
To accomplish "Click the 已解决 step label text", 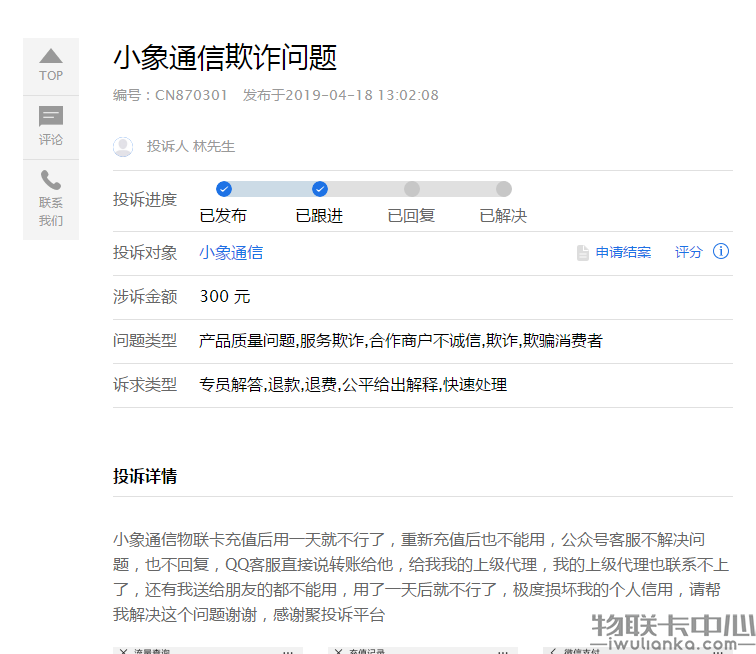I will pos(503,216).
